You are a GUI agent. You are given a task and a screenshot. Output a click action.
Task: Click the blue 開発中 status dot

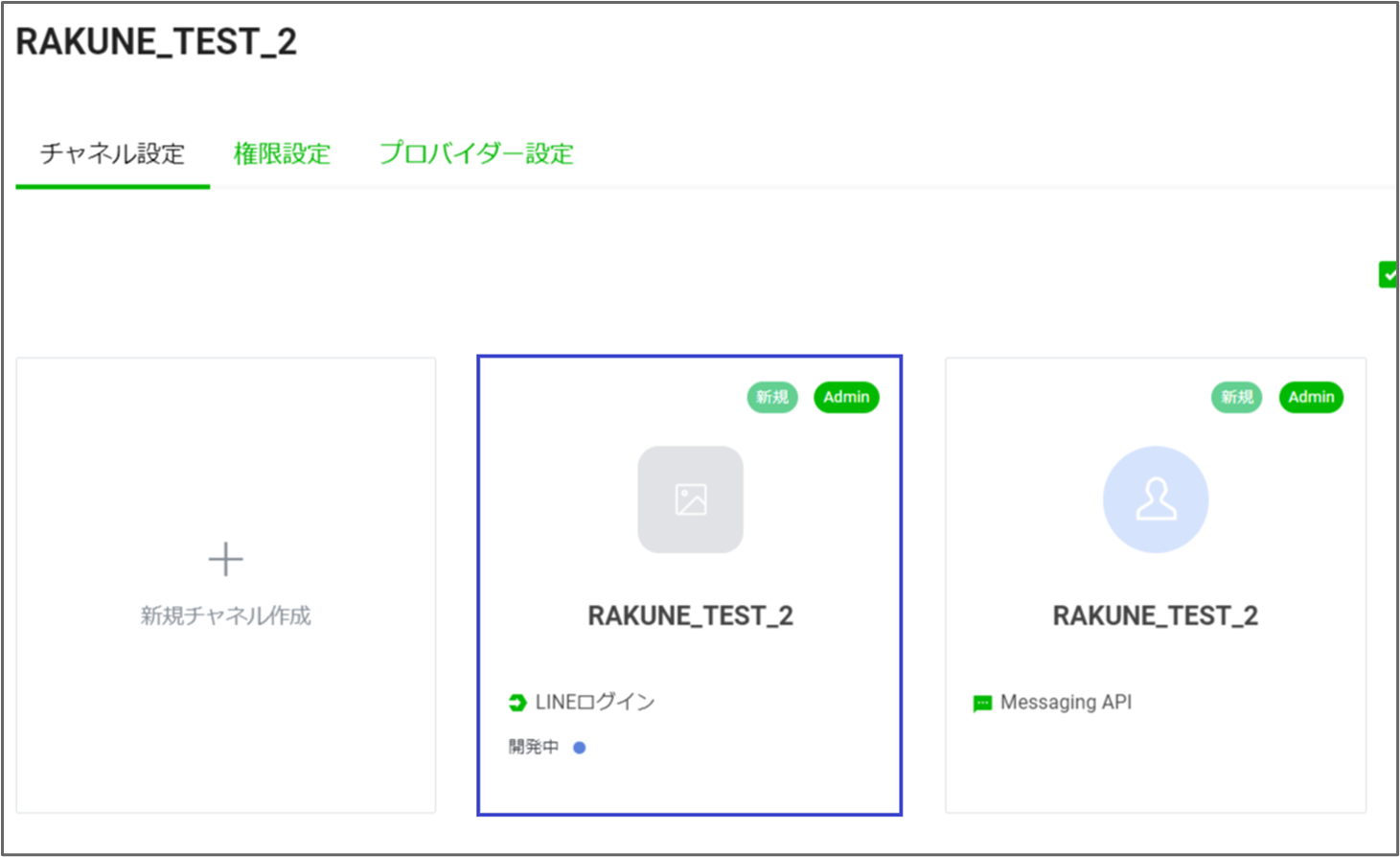[580, 748]
